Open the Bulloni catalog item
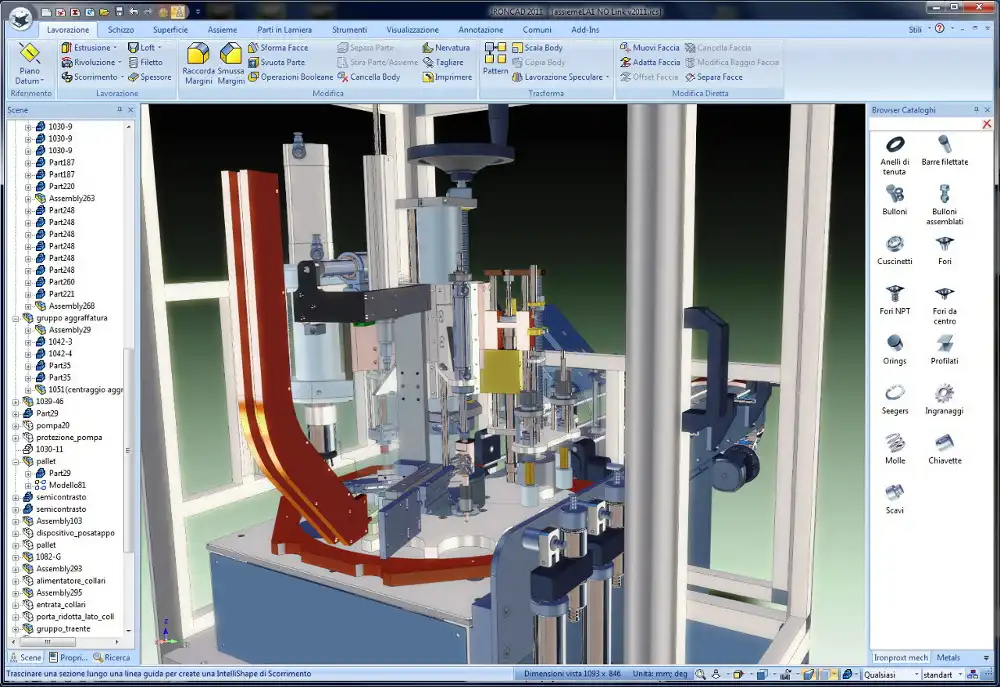Image resolution: width=1000 pixels, height=687 pixels. [x=894, y=194]
